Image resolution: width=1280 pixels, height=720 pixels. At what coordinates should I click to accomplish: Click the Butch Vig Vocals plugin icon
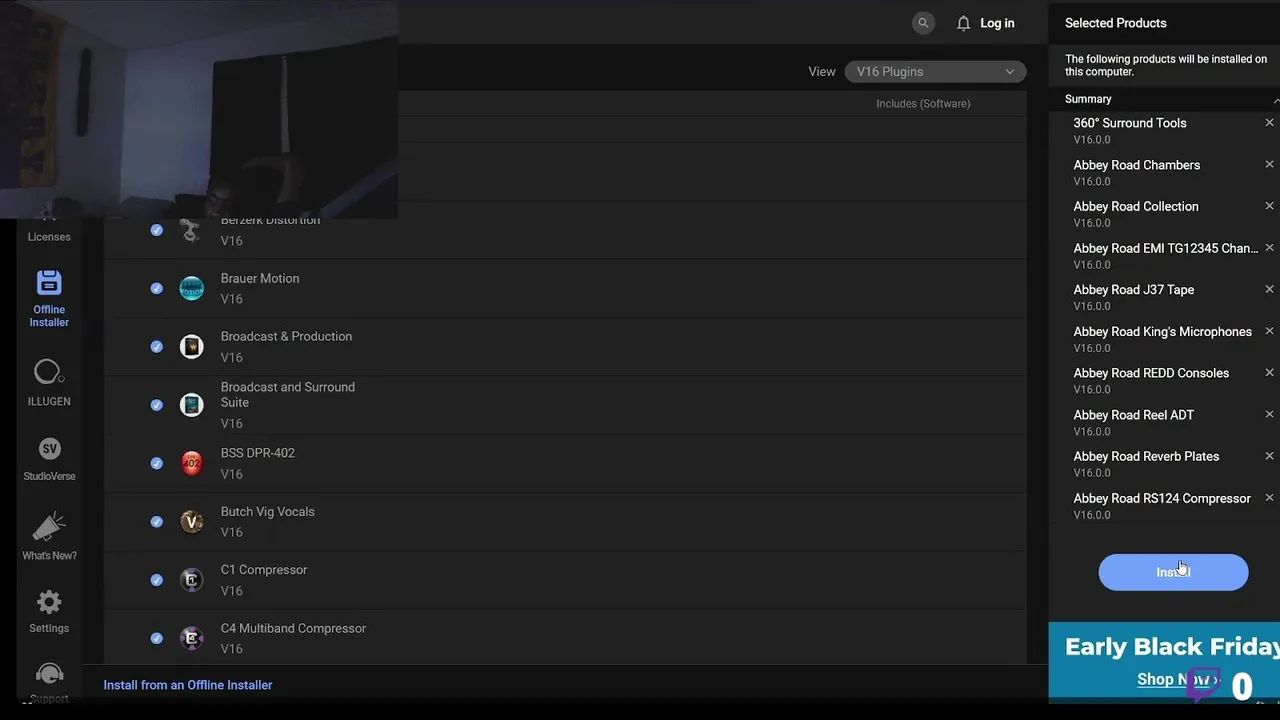point(191,521)
